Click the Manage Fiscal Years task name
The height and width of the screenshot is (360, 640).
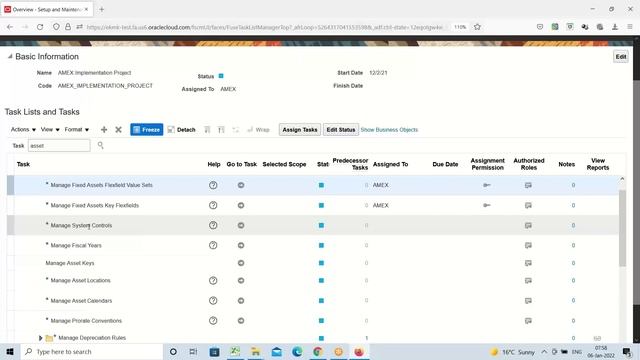click(x=76, y=245)
